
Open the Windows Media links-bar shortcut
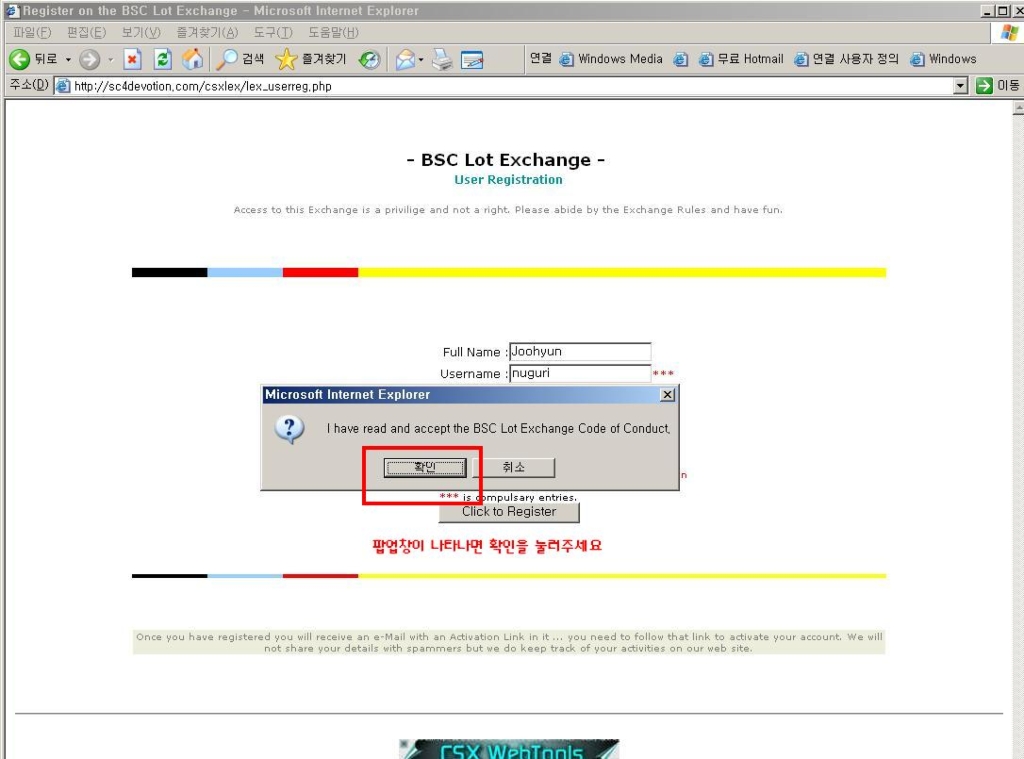(611, 59)
